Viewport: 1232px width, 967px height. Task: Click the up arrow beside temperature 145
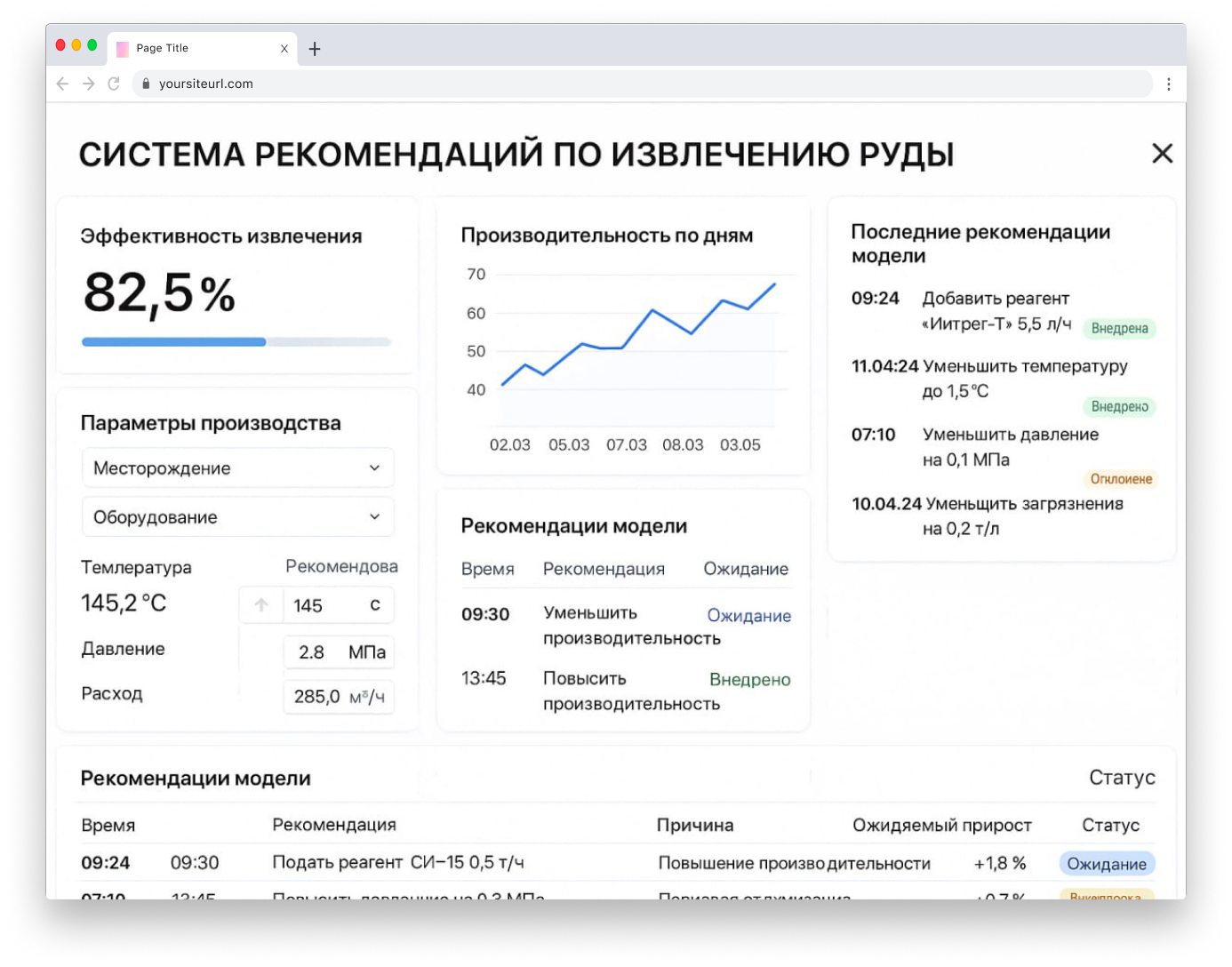coord(261,605)
